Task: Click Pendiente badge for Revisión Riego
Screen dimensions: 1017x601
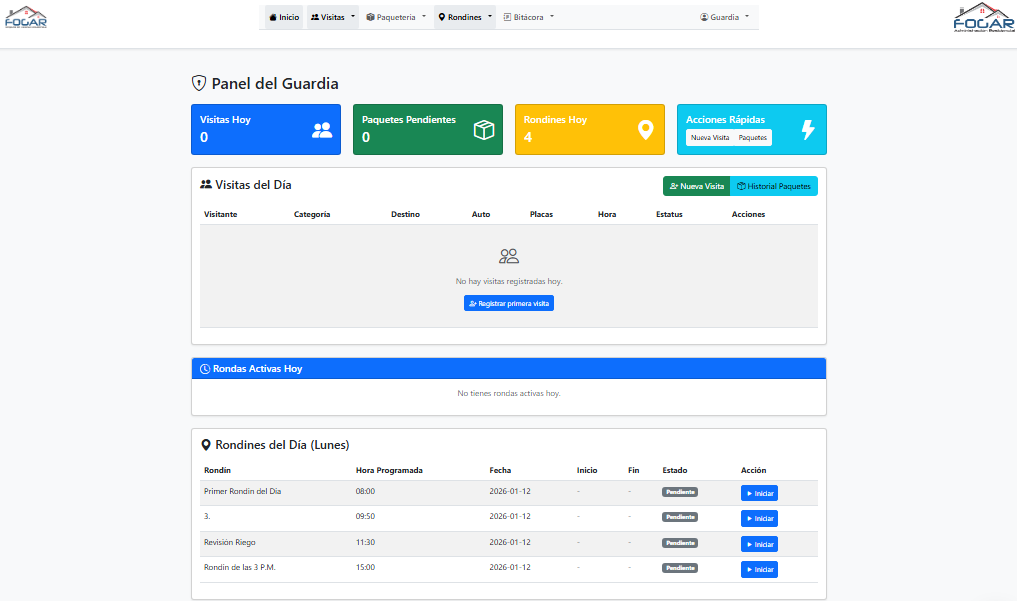Action: pyautogui.click(x=680, y=543)
